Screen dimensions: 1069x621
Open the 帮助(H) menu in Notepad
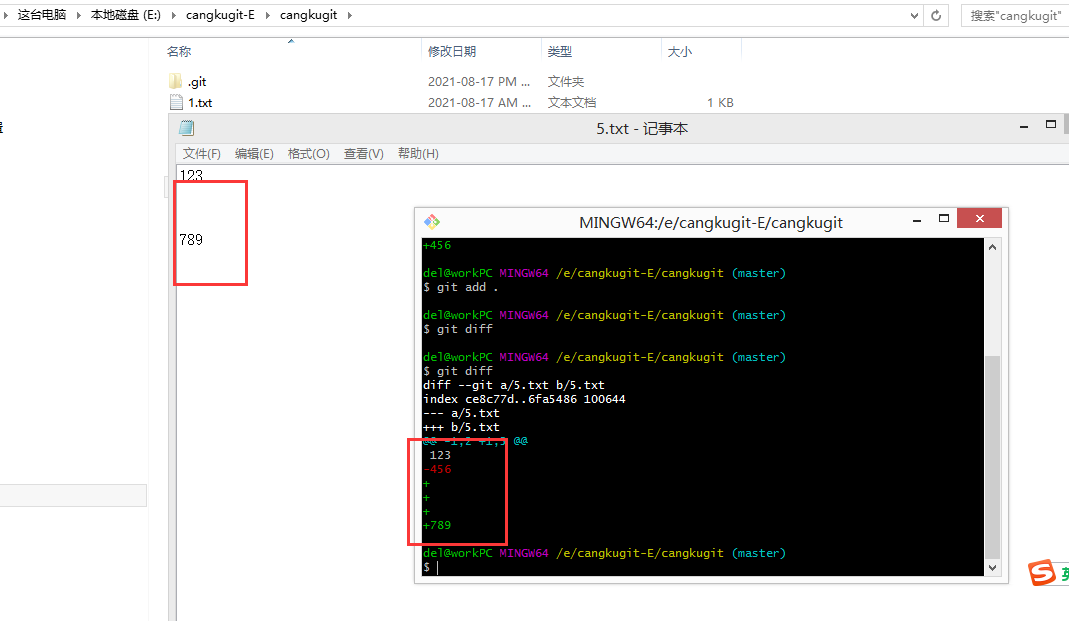[418, 153]
